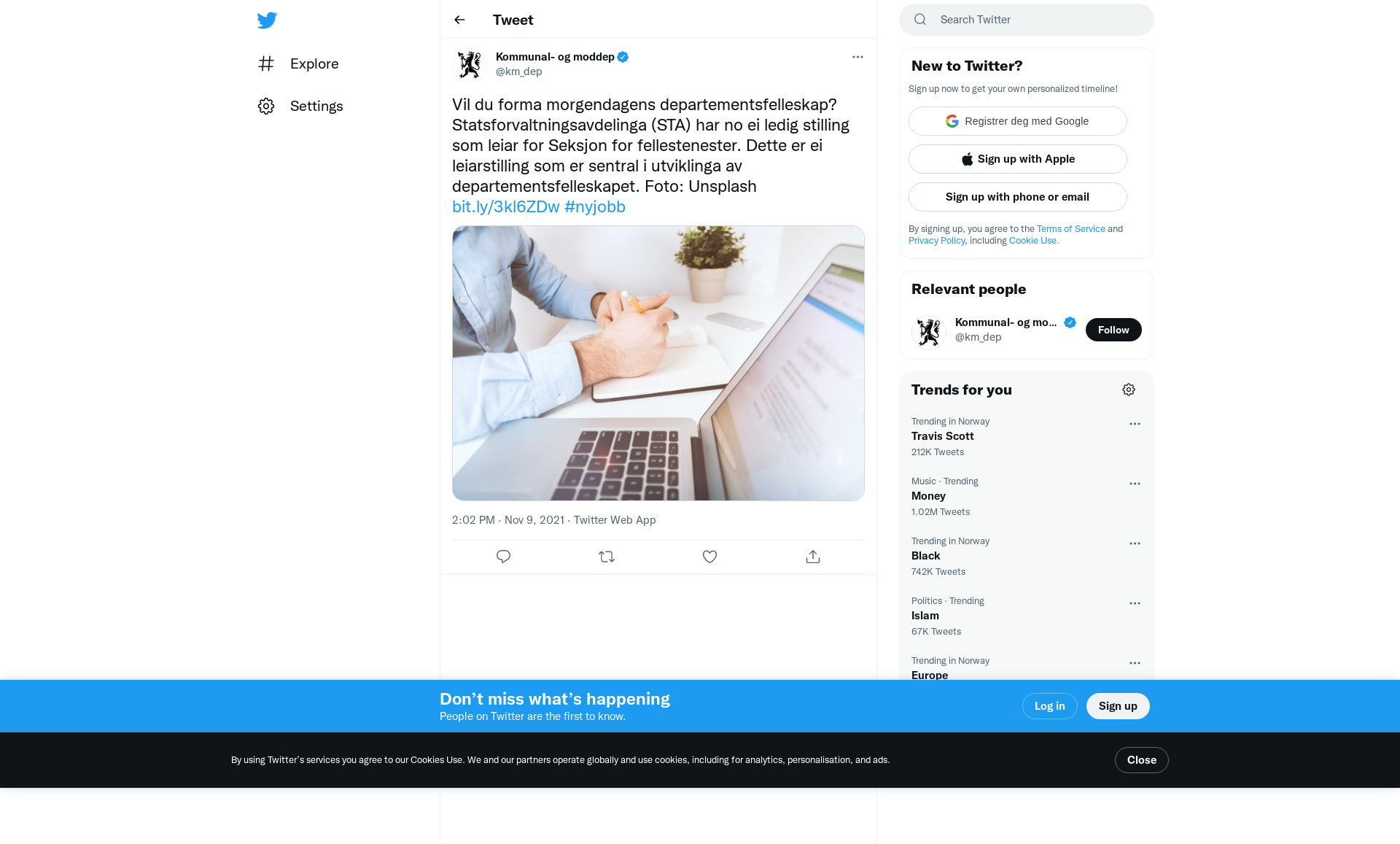1400x844 pixels.
Task: Click the Twitter bird logo
Action: 267,20
